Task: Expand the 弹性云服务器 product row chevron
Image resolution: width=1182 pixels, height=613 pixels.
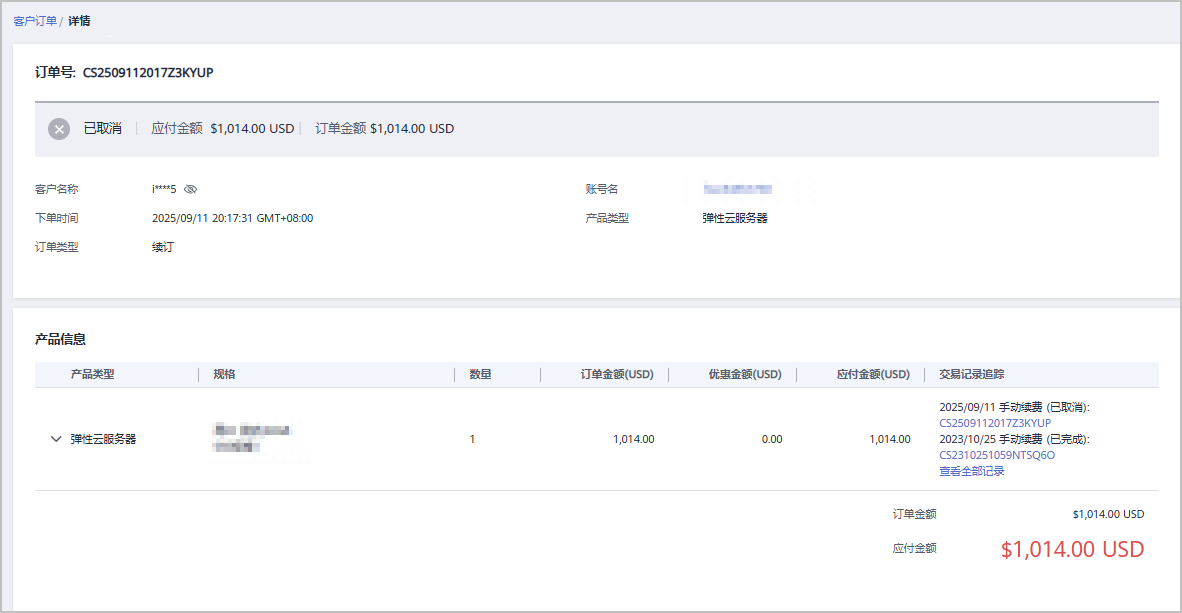Action: coord(56,439)
